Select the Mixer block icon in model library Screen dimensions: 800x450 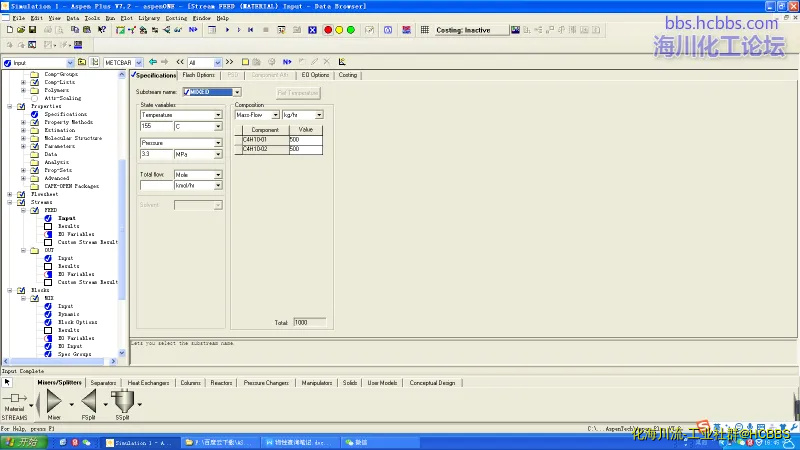54,401
